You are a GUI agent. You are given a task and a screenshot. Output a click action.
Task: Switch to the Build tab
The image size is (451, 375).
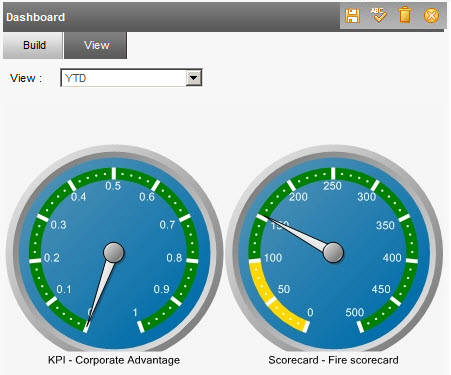pos(33,45)
